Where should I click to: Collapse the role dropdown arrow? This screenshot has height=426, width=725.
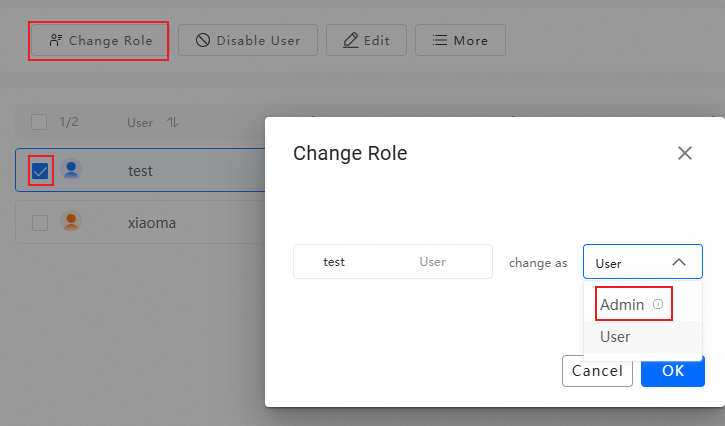coord(679,262)
